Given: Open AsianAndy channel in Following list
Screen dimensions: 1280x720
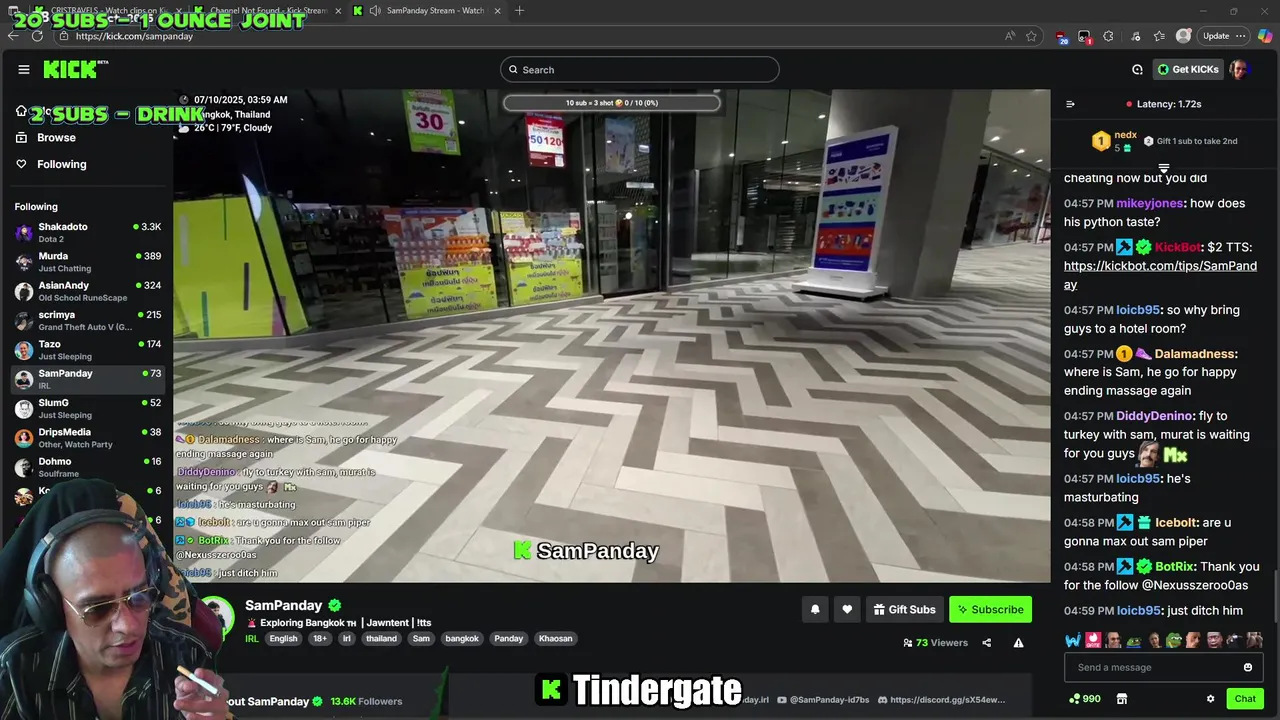Looking at the screenshot, I should [87, 291].
